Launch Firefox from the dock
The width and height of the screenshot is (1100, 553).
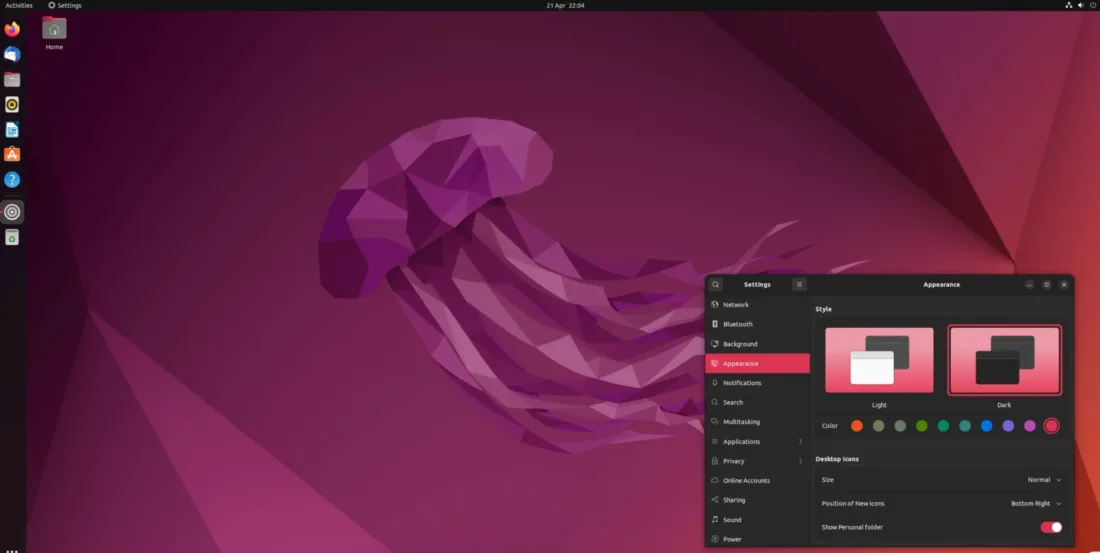[12, 30]
